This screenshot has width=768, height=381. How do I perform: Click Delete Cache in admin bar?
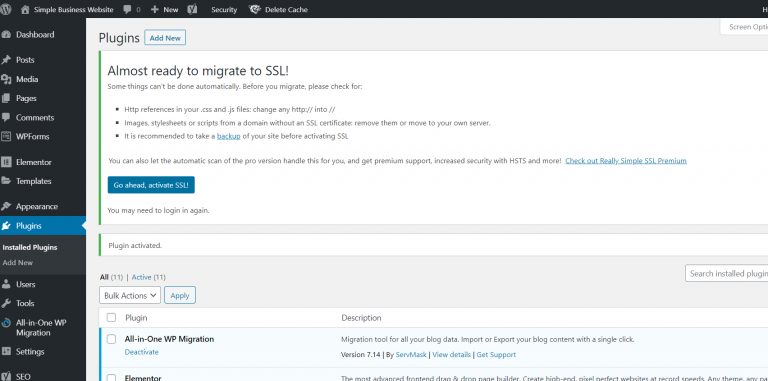287,9
